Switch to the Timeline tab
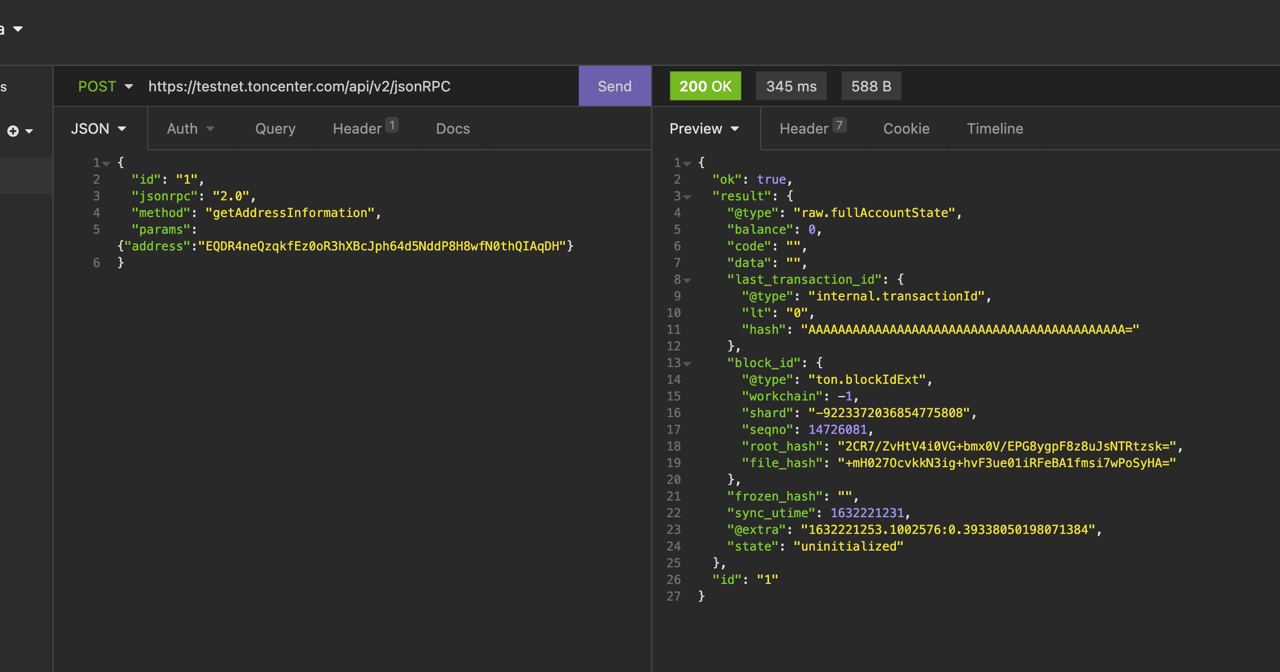The height and width of the screenshot is (672, 1280). pos(995,128)
